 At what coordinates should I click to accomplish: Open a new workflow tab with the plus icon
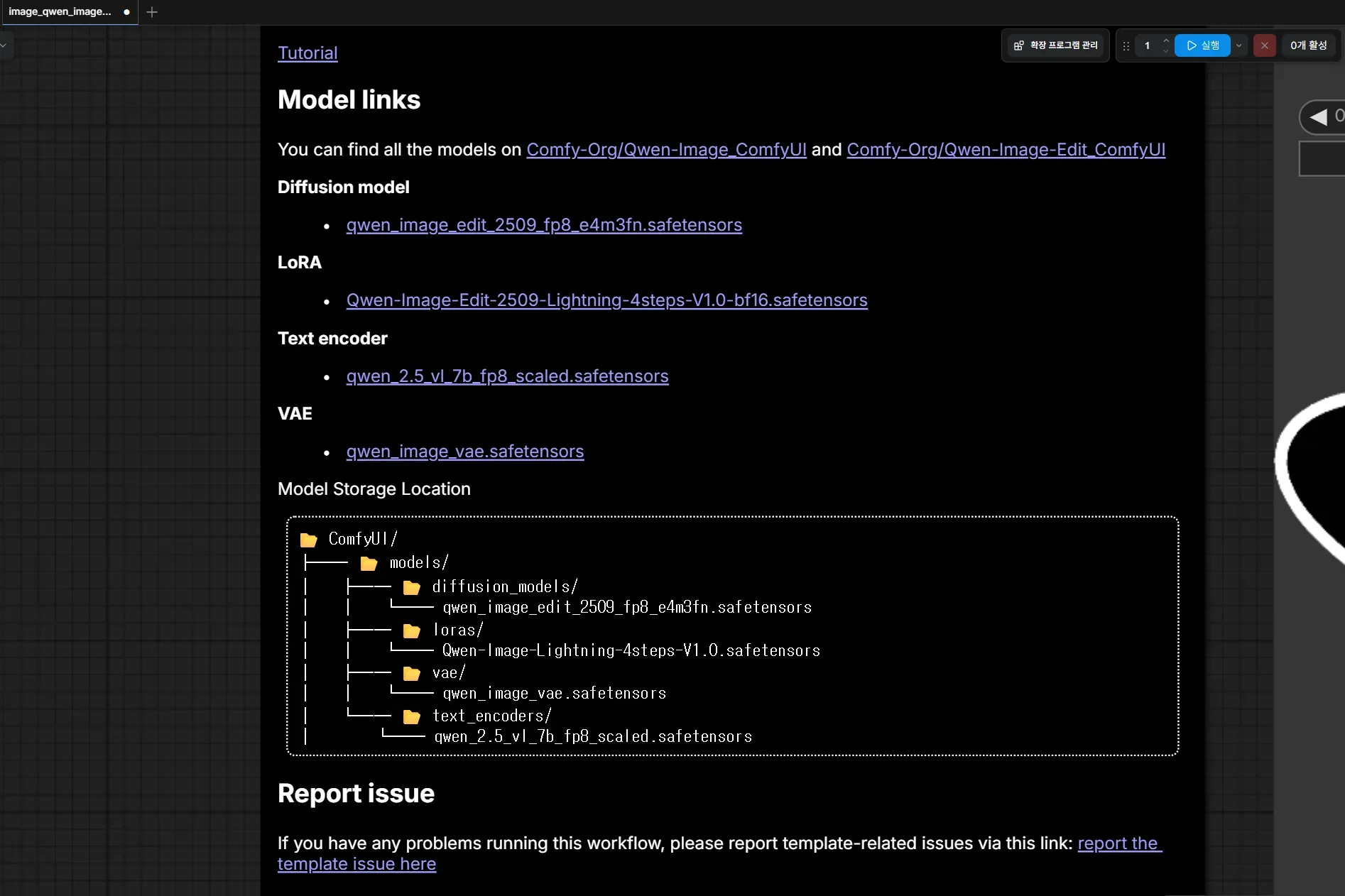pyautogui.click(x=151, y=12)
